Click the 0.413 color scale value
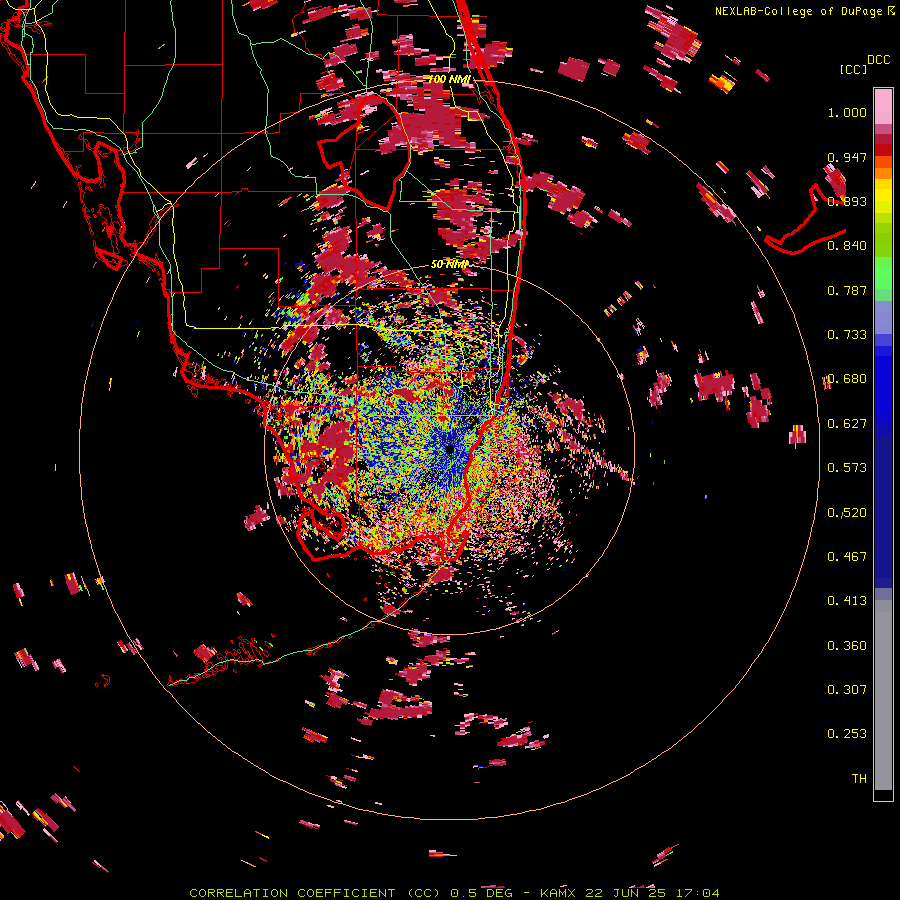The width and height of the screenshot is (900, 900). pos(847,601)
